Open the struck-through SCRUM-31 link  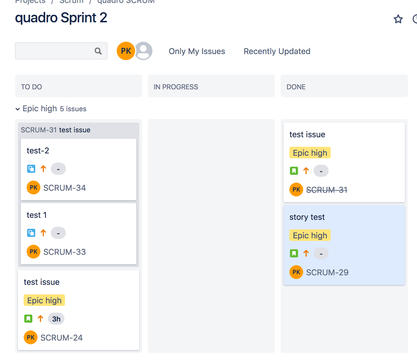327,190
